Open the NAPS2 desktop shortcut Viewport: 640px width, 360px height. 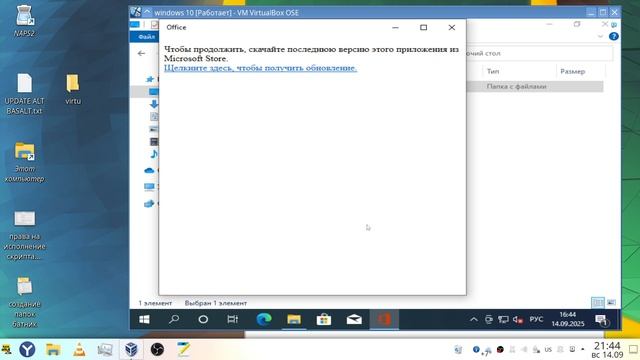click(x=24, y=20)
